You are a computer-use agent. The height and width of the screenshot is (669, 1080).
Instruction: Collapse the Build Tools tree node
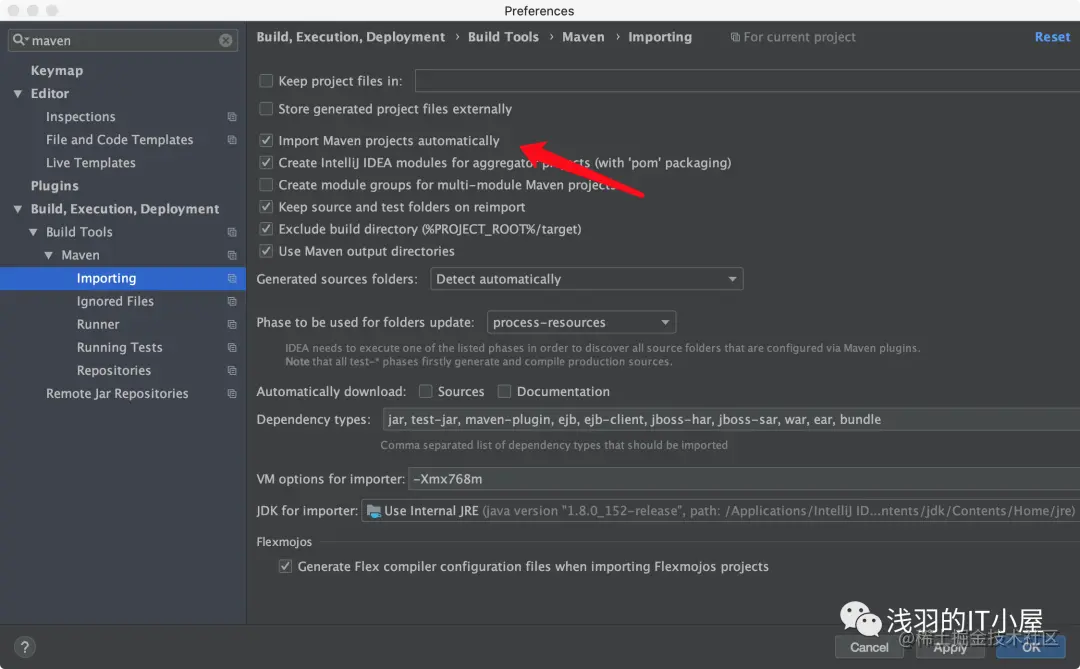pyautogui.click(x=33, y=232)
